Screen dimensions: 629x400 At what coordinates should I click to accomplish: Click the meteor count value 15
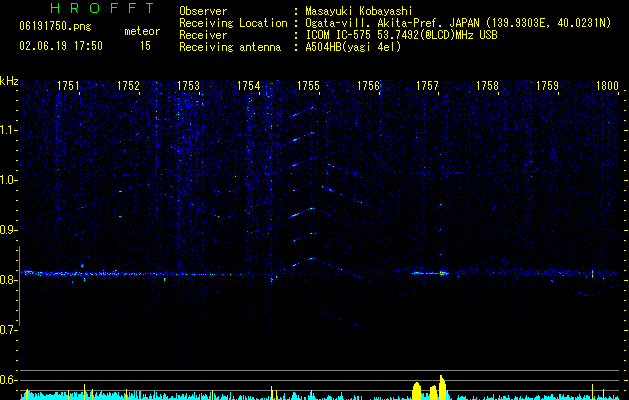point(145,46)
